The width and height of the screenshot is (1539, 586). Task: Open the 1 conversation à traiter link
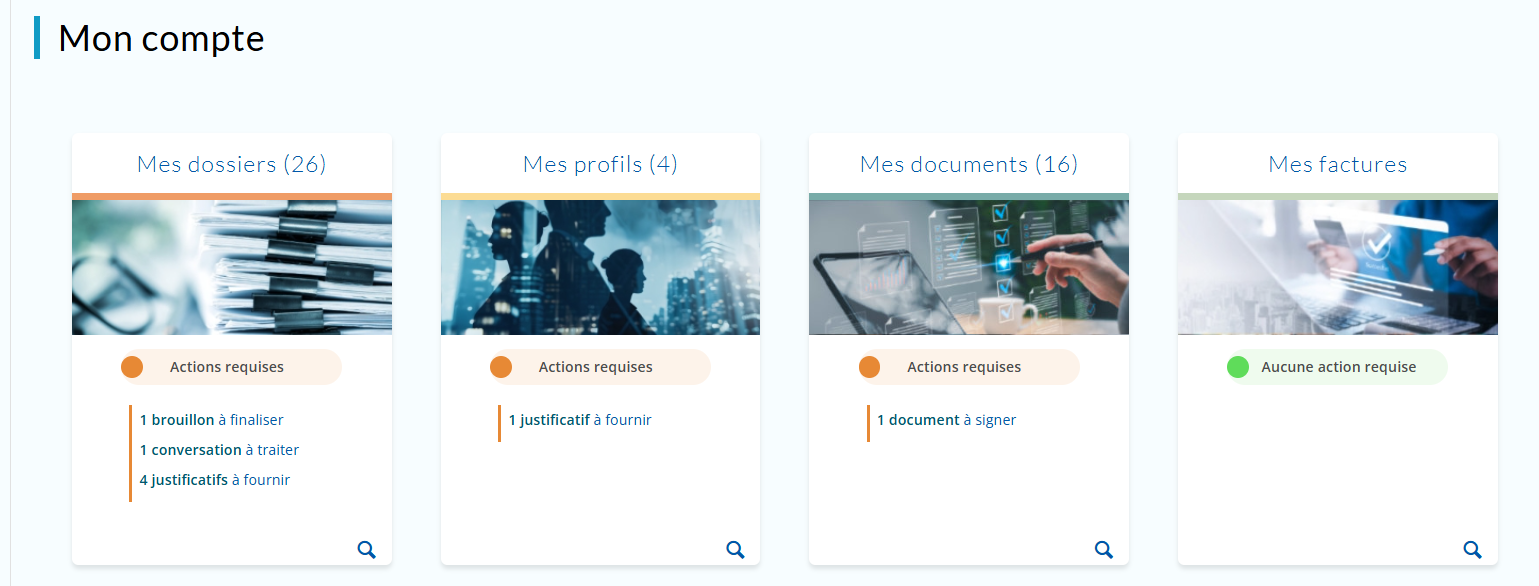(x=219, y=450)
